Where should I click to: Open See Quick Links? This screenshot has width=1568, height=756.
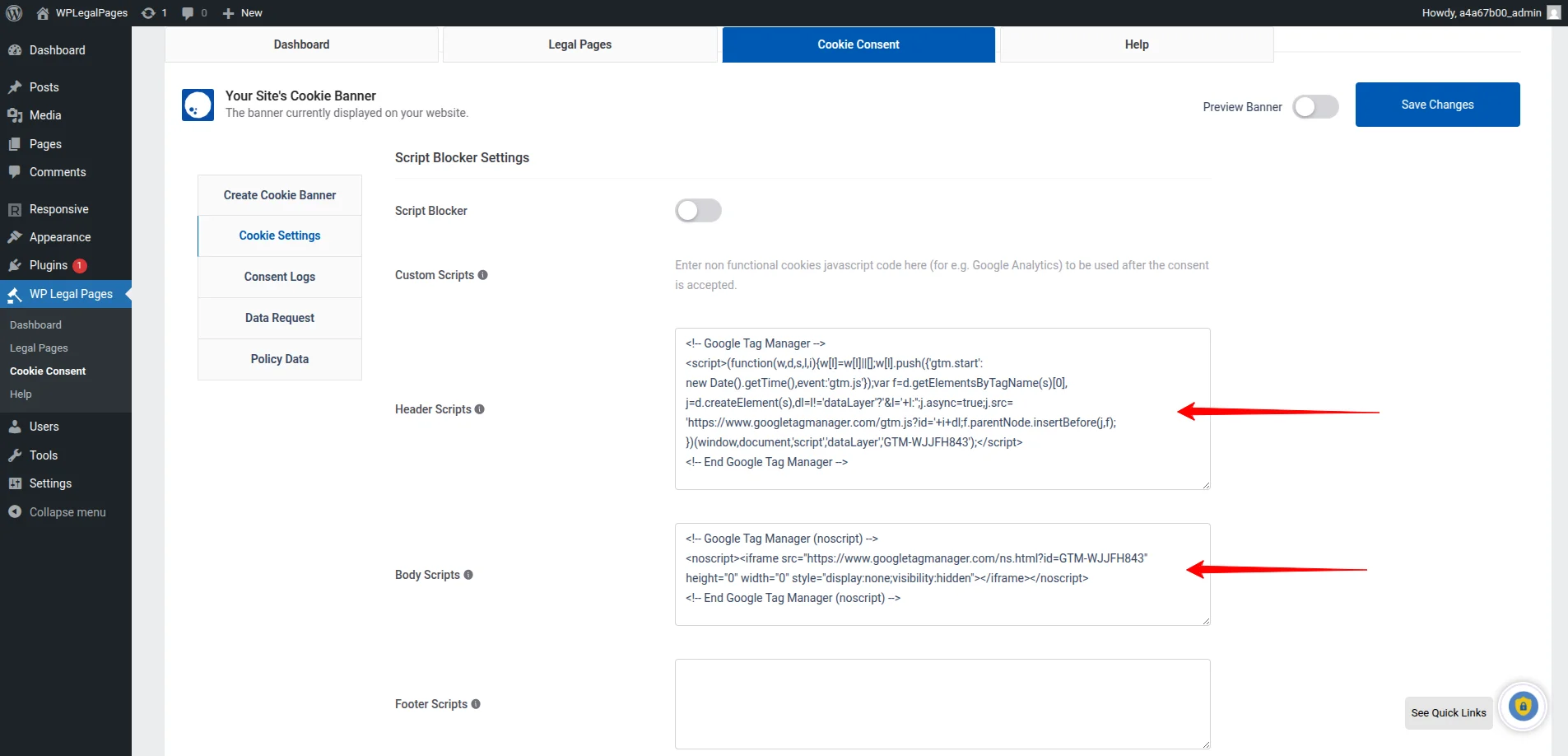click(1447, 712)
